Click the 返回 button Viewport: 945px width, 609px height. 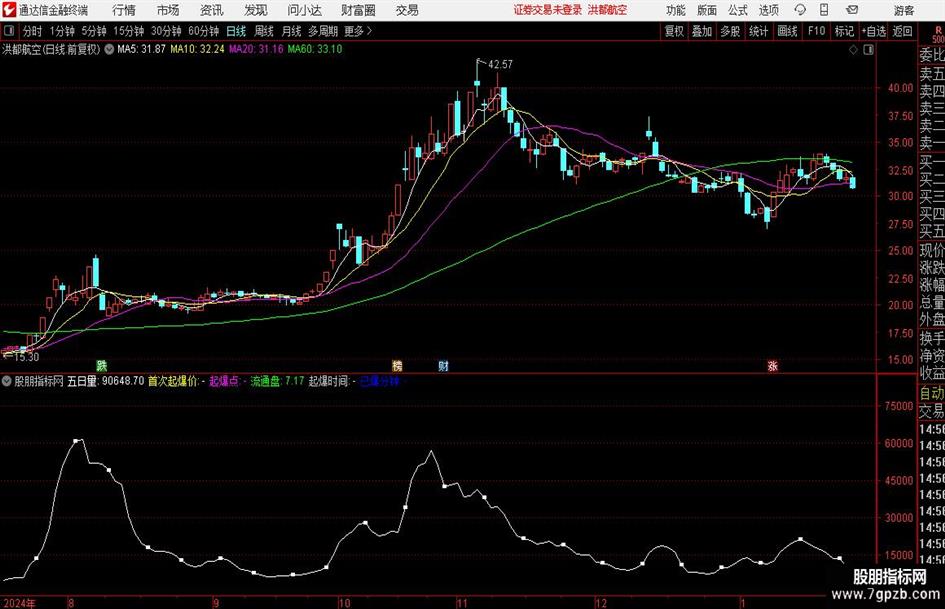pos(902,31)
